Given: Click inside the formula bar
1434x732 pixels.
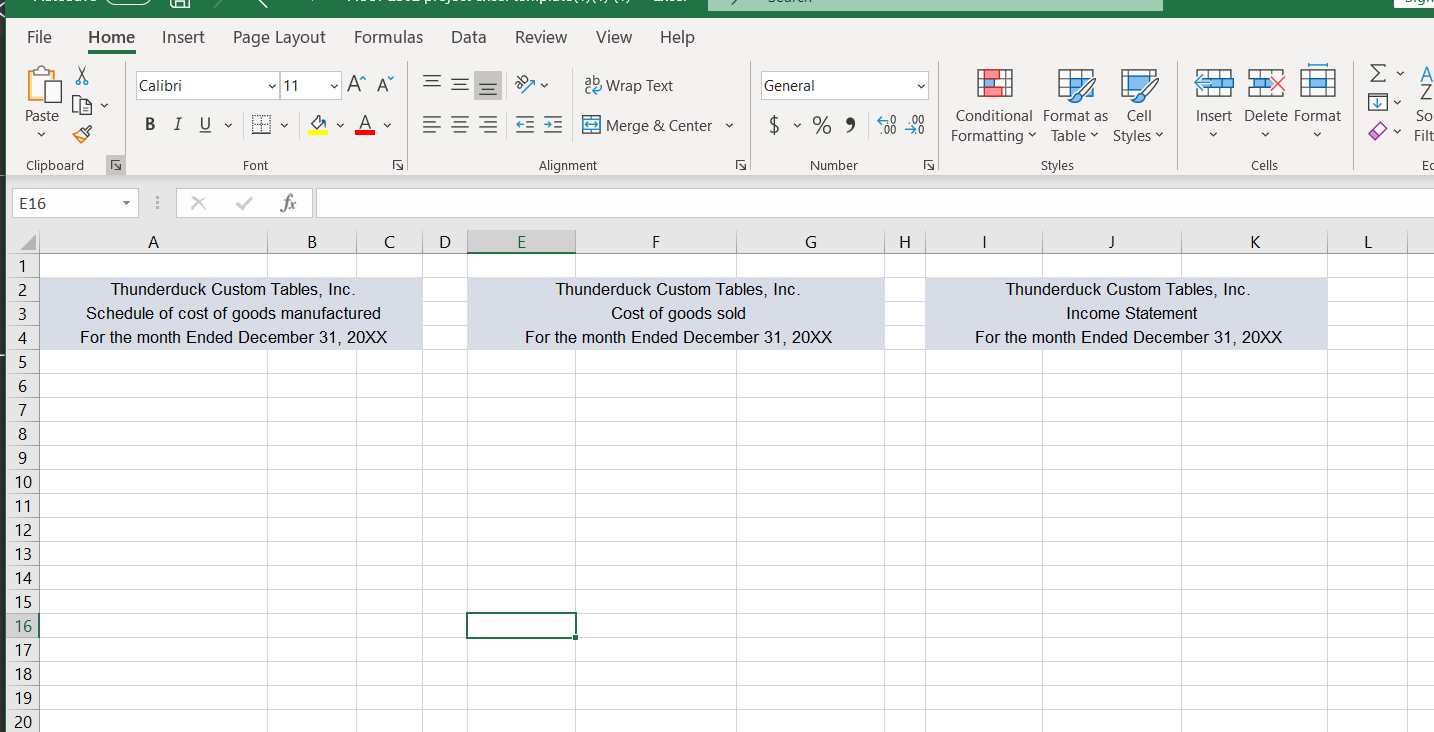Looking at the screenshot, I should point(874,203).
